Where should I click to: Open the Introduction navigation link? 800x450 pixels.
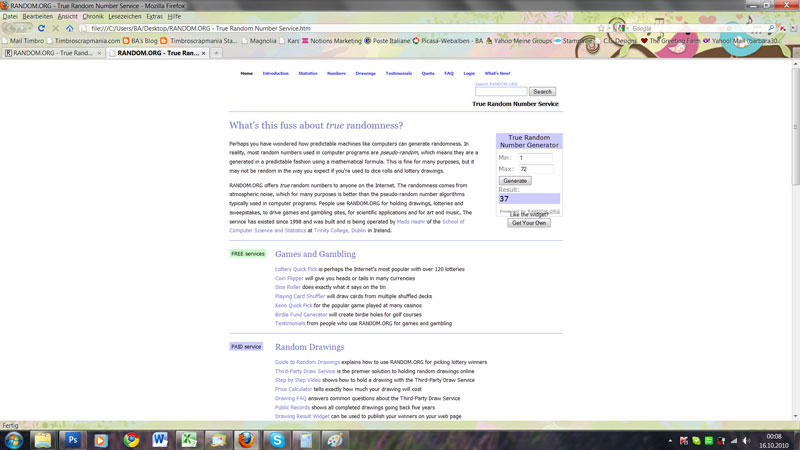coord(276,73)
